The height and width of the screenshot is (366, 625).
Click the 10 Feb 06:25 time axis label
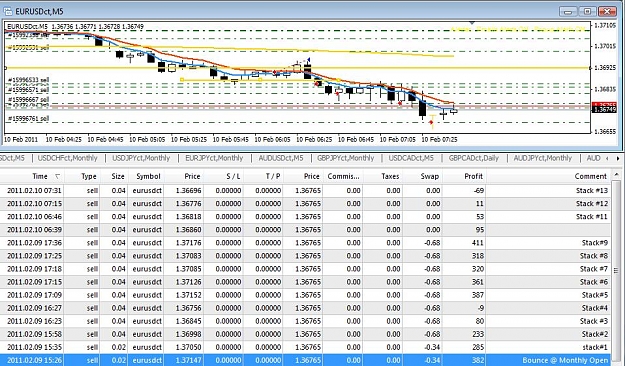tap(314, 140)
